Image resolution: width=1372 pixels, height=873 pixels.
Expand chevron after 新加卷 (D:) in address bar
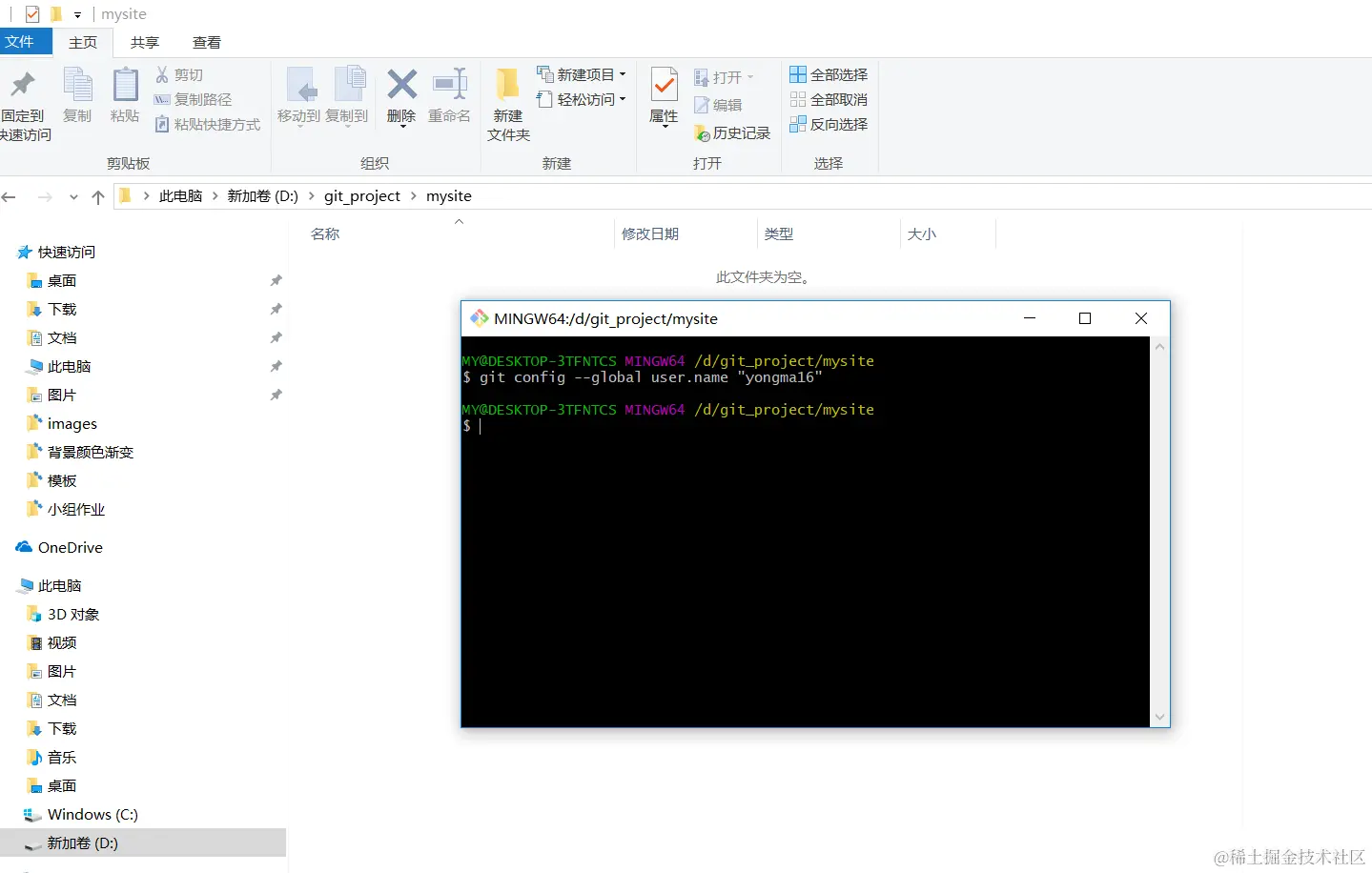coord(311,196)
